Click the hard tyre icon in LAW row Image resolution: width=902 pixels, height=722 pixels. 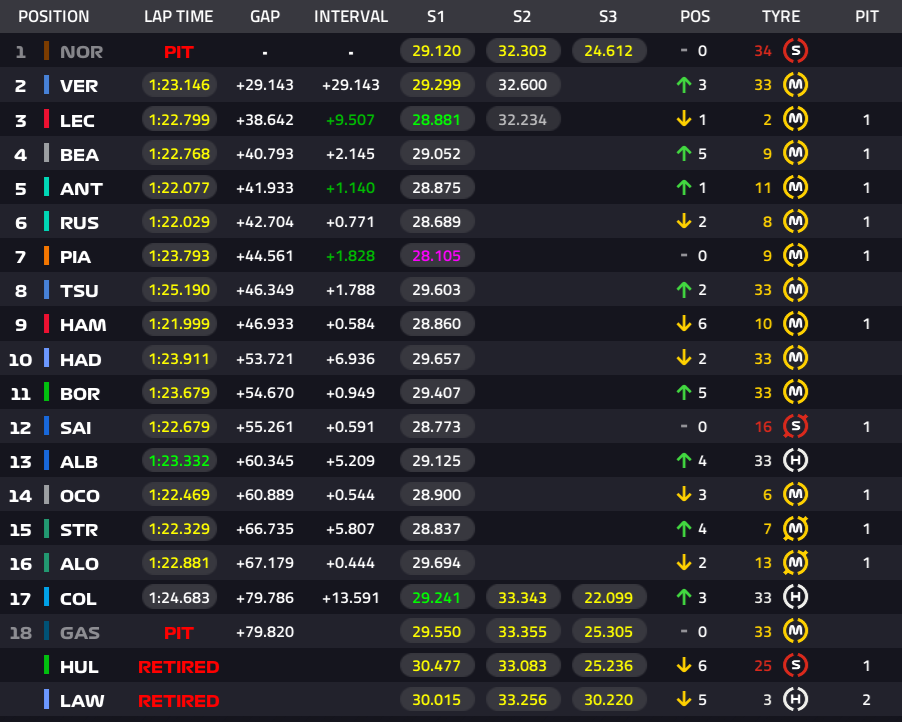pos(796,700)
